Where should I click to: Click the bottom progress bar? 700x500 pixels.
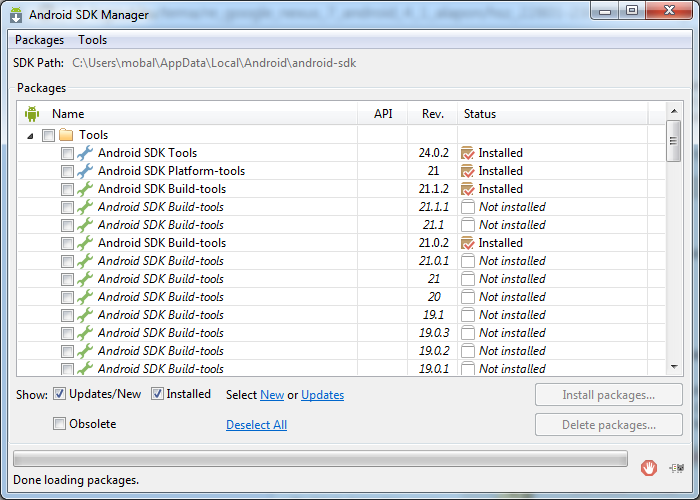(320, 459)
